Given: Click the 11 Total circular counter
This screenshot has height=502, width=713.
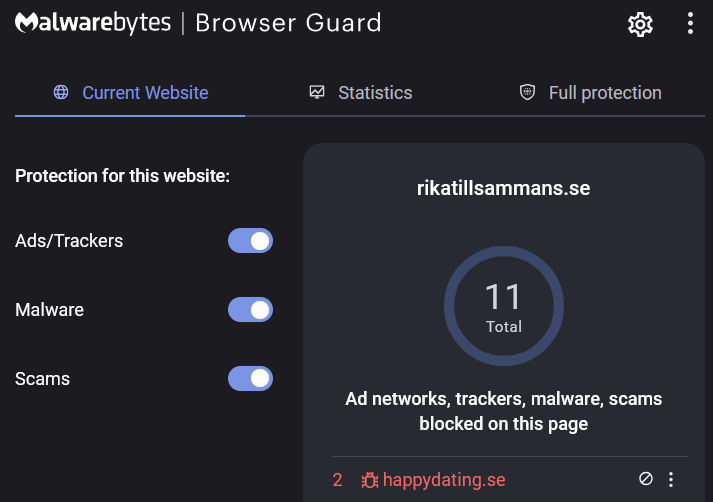Looking at the screenshot, I should (x=504, y=304).
